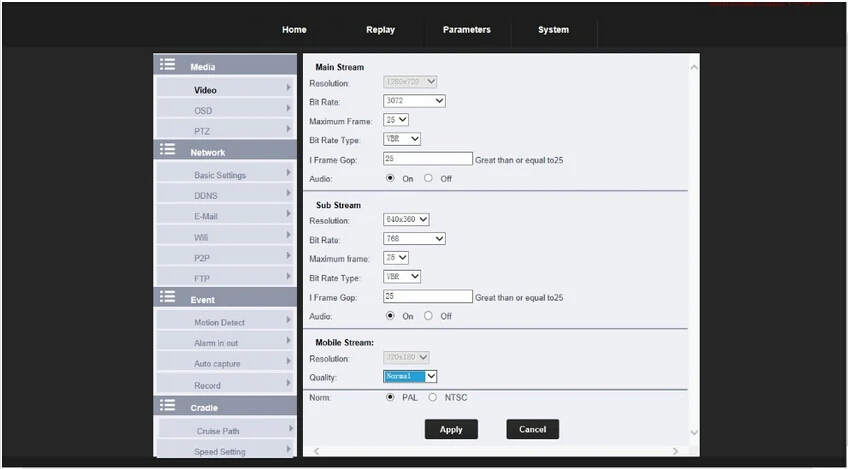Turn Main Stream audio On

click(390, 178)
